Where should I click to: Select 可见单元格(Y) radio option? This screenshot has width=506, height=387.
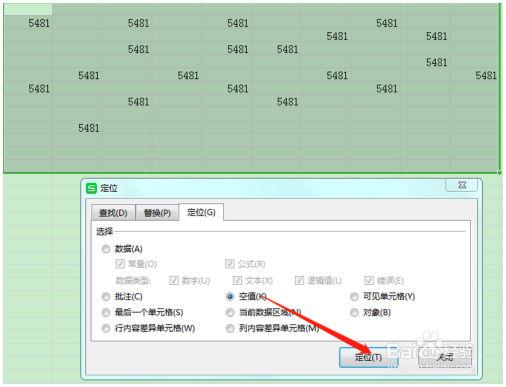pos(354,296)
